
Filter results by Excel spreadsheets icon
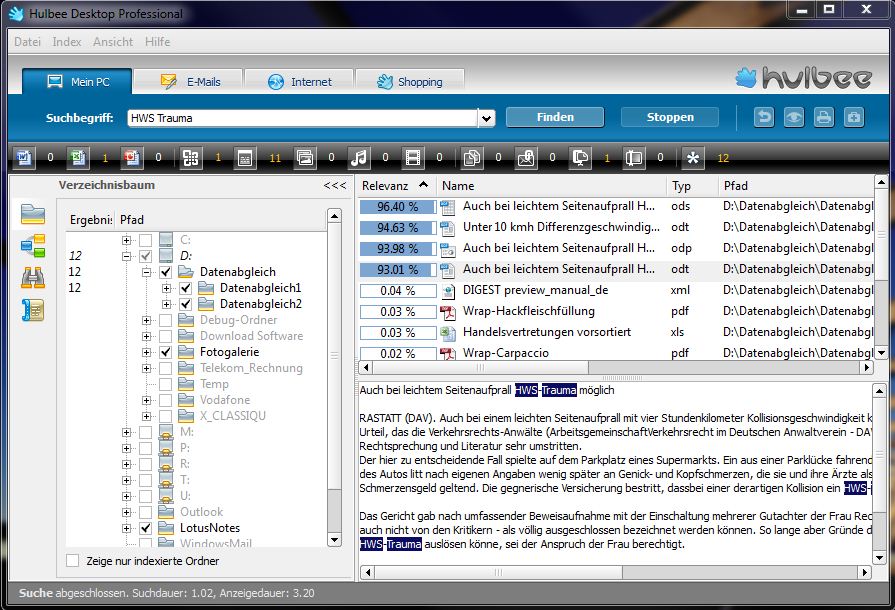pyautogui.click(x=79, y=157)
